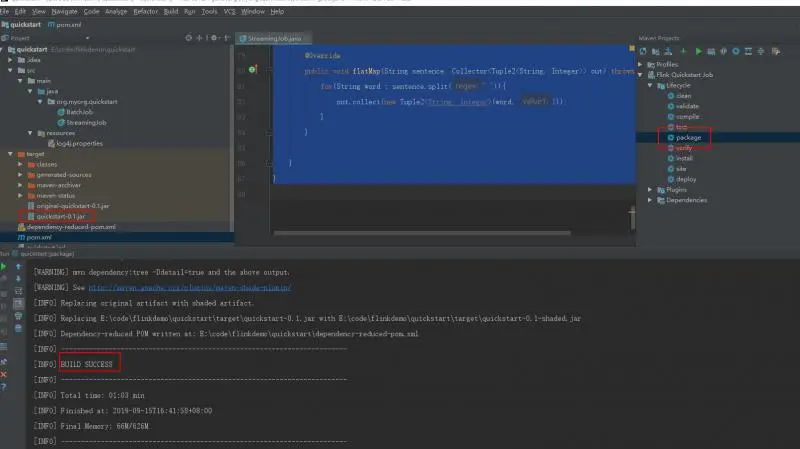Open the Build menu

[171, 11]
